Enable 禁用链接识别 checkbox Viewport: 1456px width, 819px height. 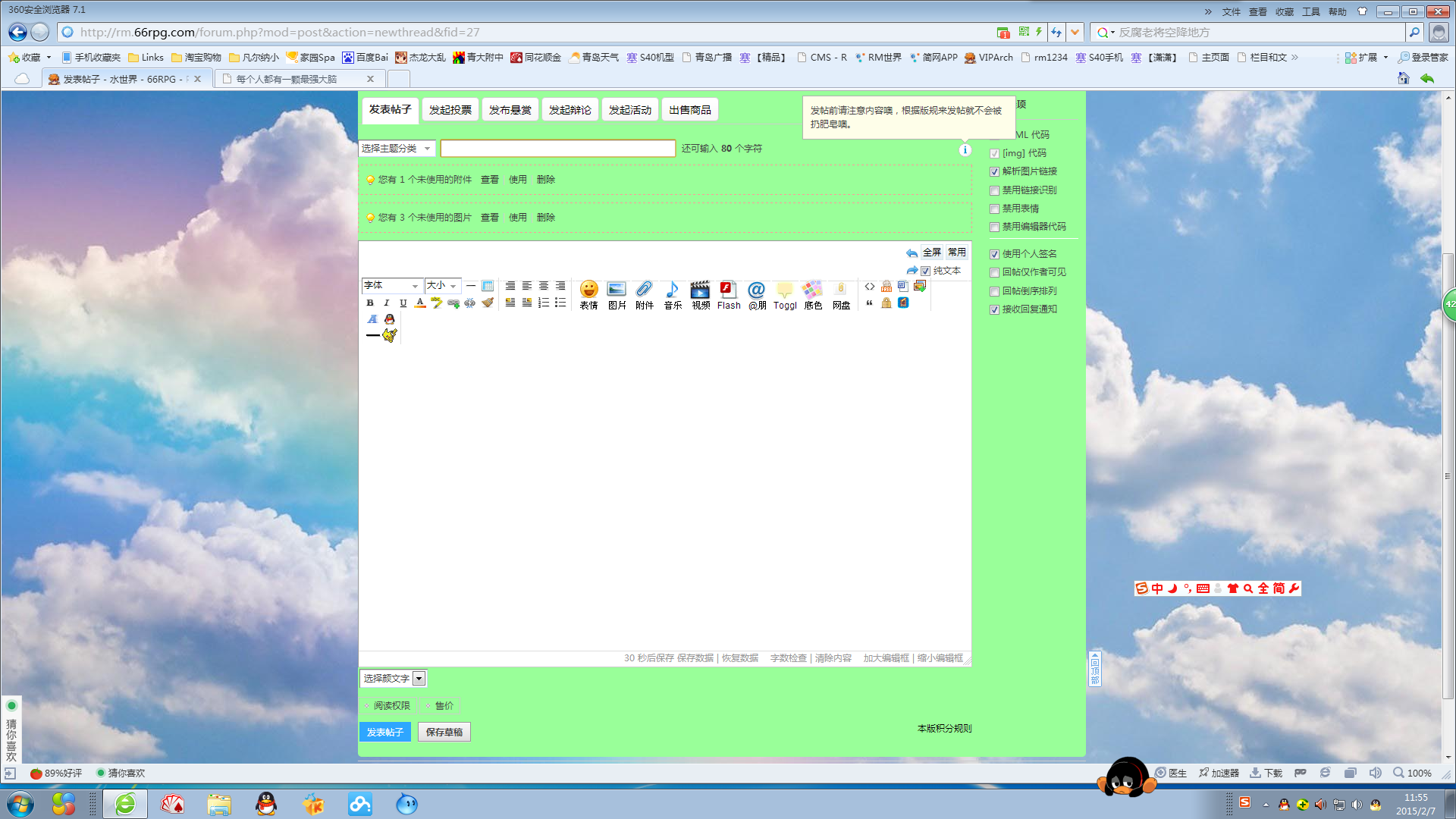[x=994, y=190]
